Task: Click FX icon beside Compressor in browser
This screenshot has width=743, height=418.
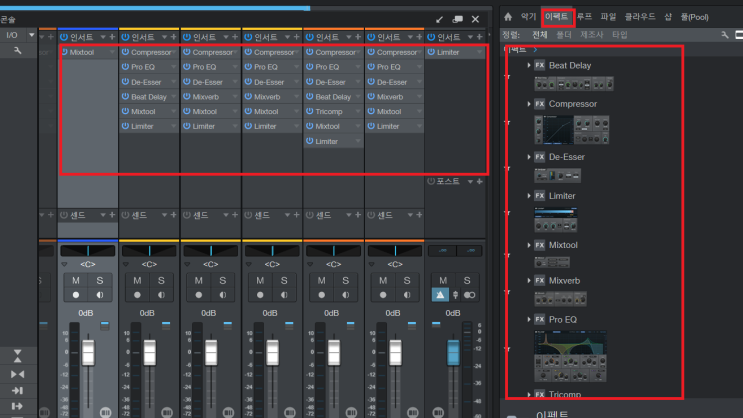Action: pos(539,104)
